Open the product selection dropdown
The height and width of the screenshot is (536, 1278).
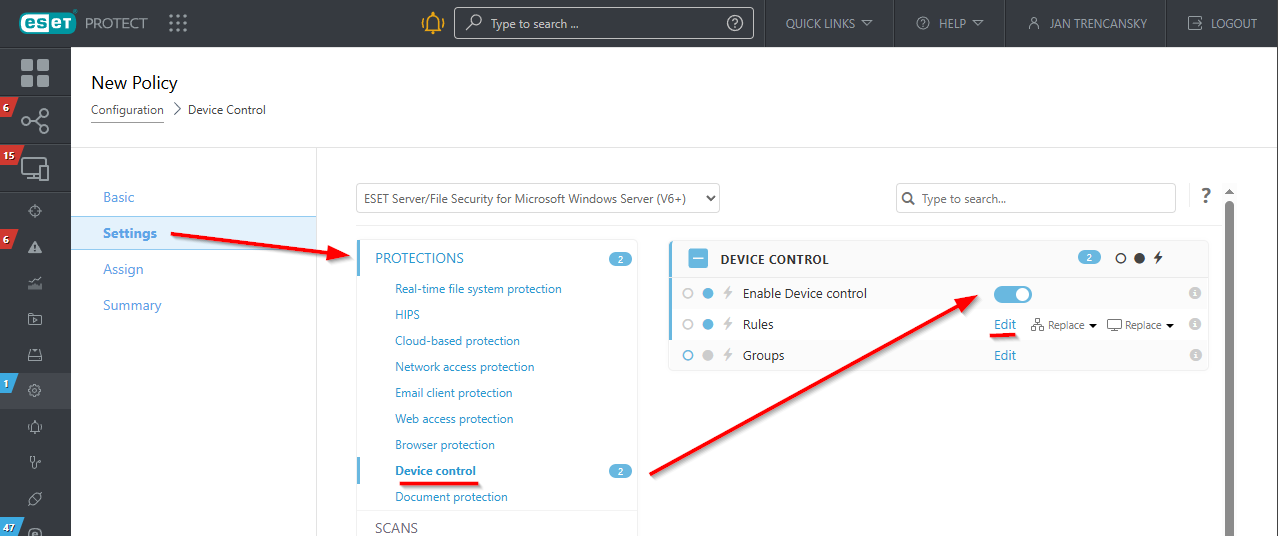[538, 198]
